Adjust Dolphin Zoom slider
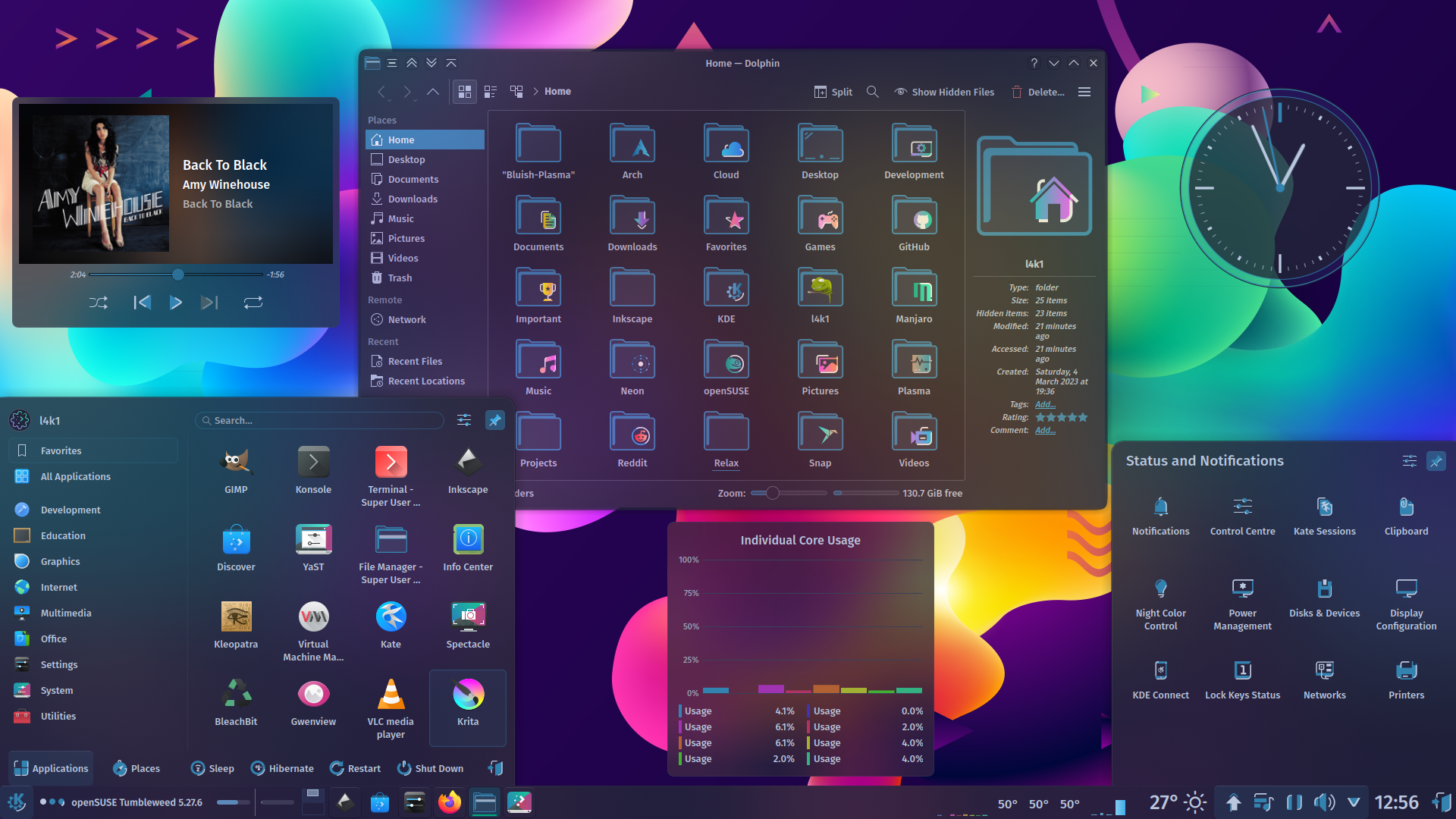This screenshot has width=1456, height=819. [789, 493]
